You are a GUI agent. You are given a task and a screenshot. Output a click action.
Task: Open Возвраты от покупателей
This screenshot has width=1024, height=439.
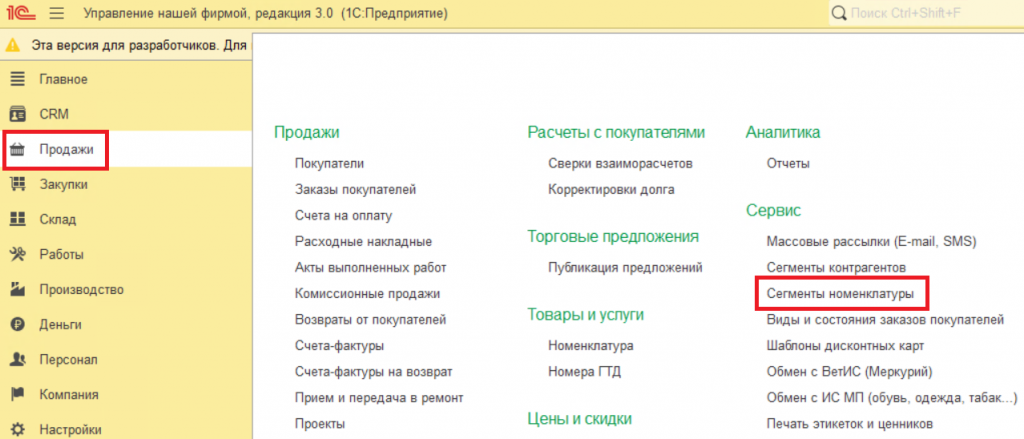pyautogui.click(x=371, y=320)
